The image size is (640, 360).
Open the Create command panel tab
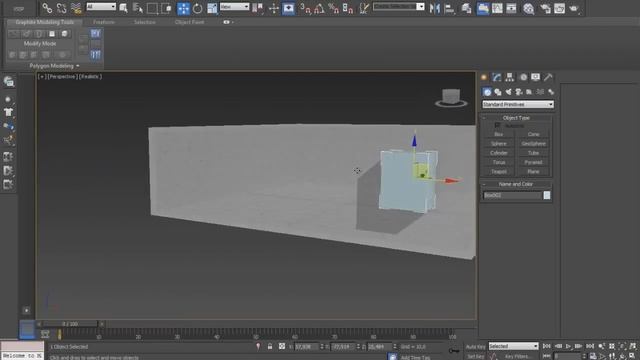click(484, 77)
